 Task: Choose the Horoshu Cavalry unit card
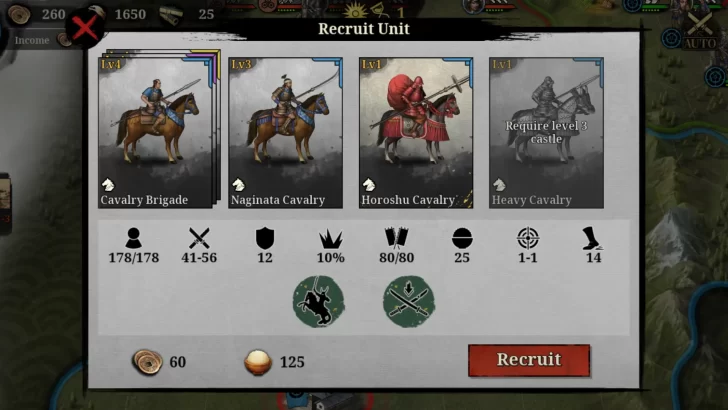pos(416,132)
